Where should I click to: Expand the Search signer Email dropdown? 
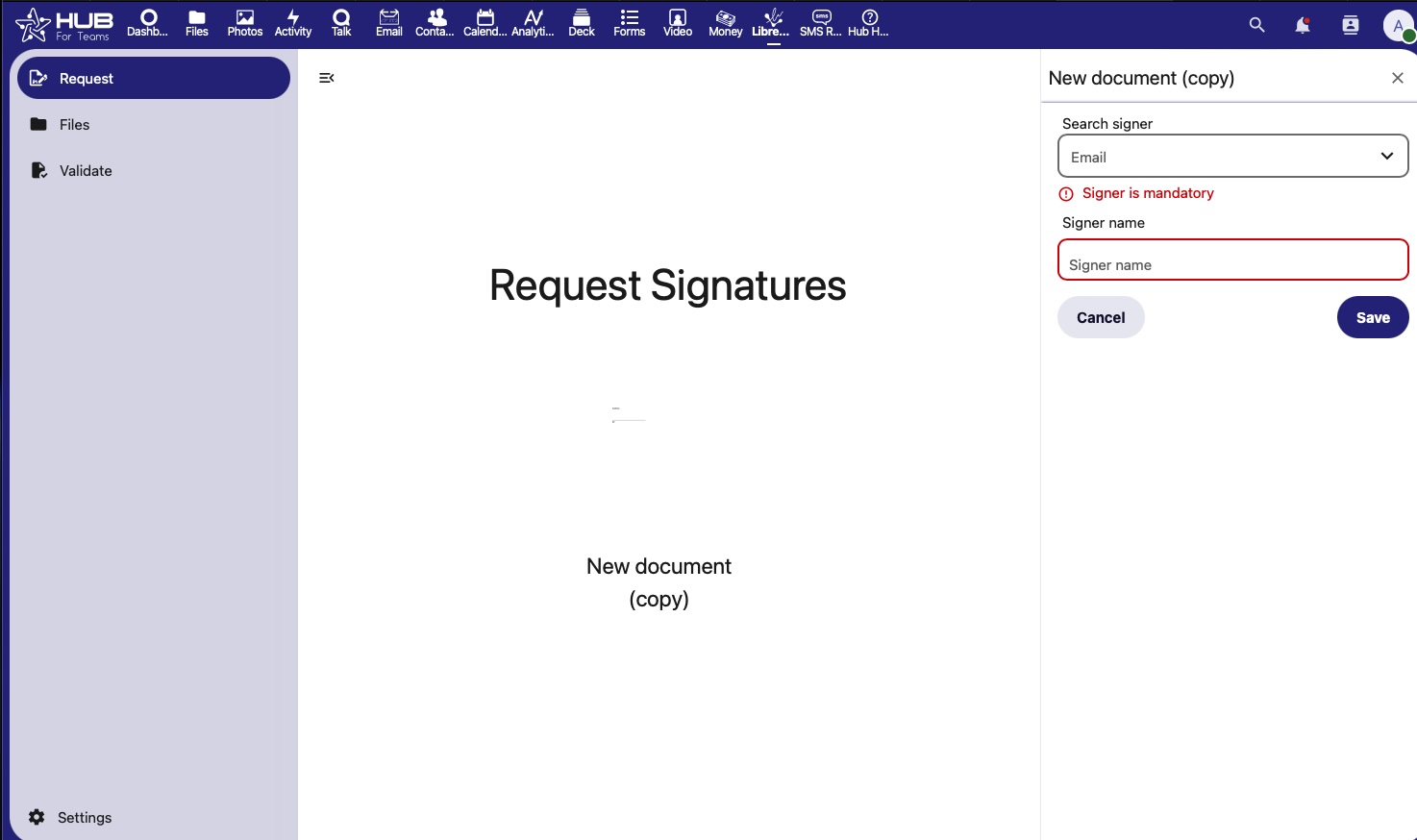(1232, 157)
